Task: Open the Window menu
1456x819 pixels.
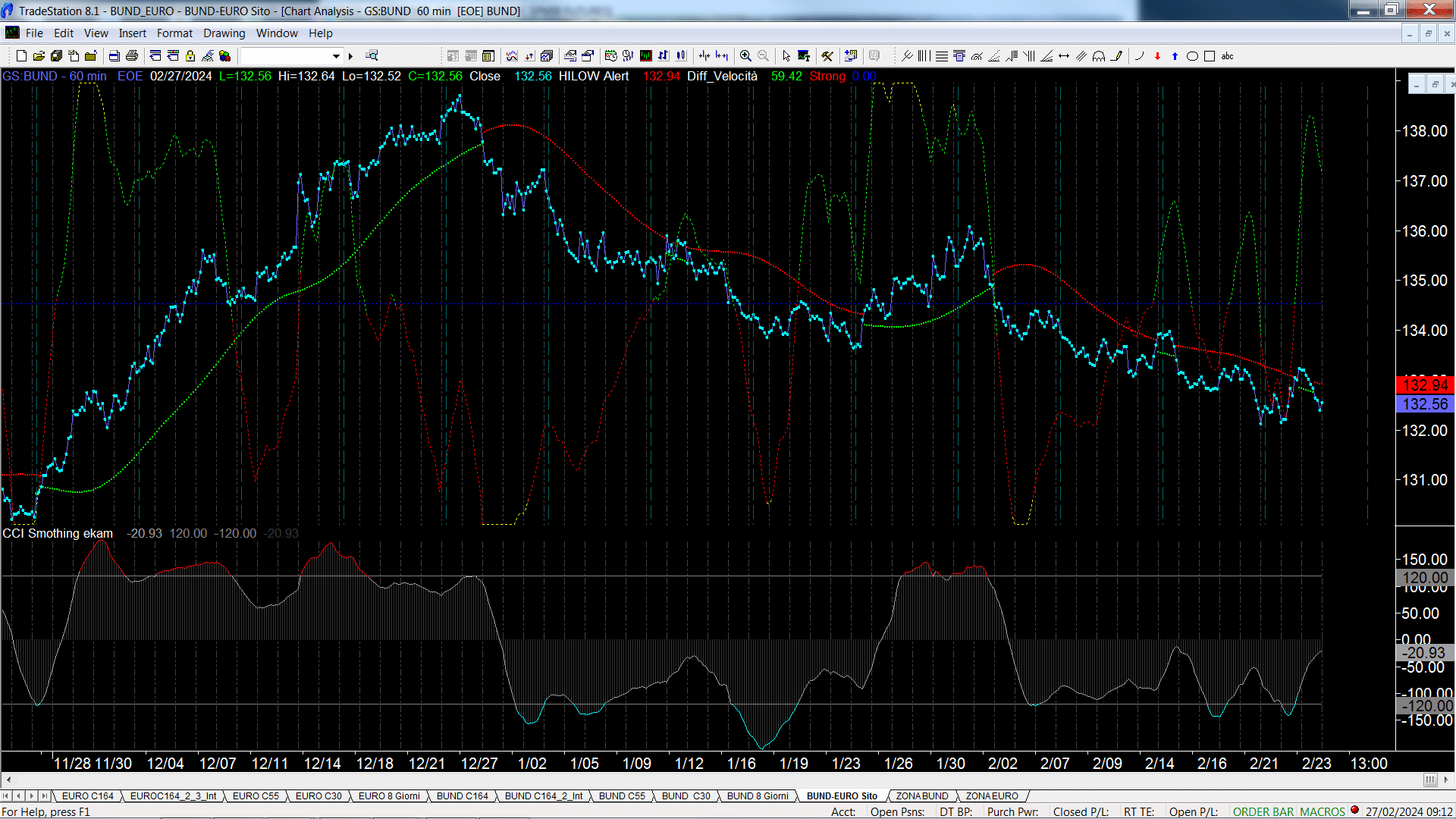Action: click(277, 33)
